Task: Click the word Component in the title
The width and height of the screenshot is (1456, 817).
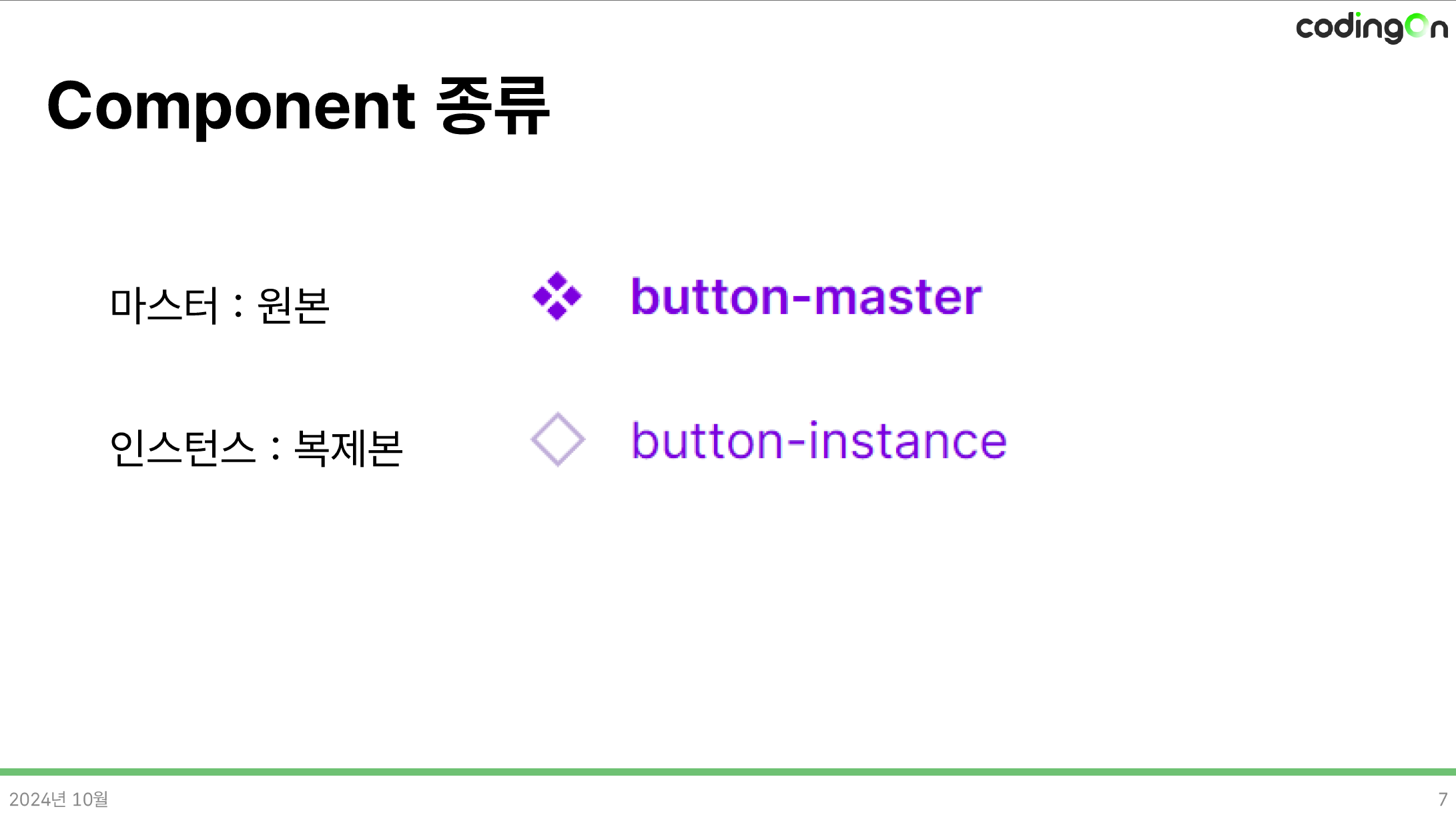Action: (232, 107)
